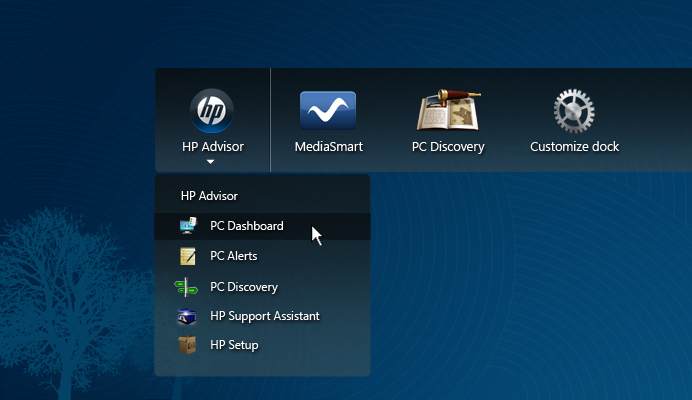Click the HP Advisor label under the dock icon
The image size is (692, 400).
pyautogui.click(x=212, y=147)
